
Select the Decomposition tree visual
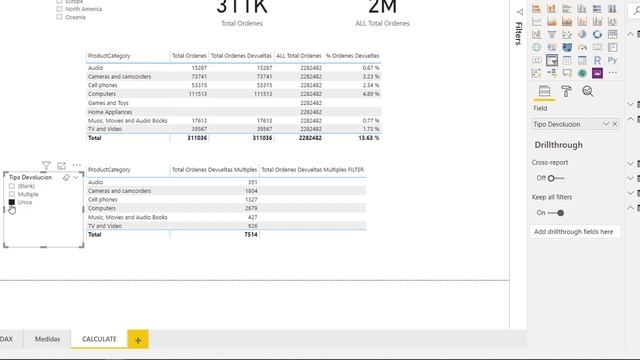[x=551, y=73]
